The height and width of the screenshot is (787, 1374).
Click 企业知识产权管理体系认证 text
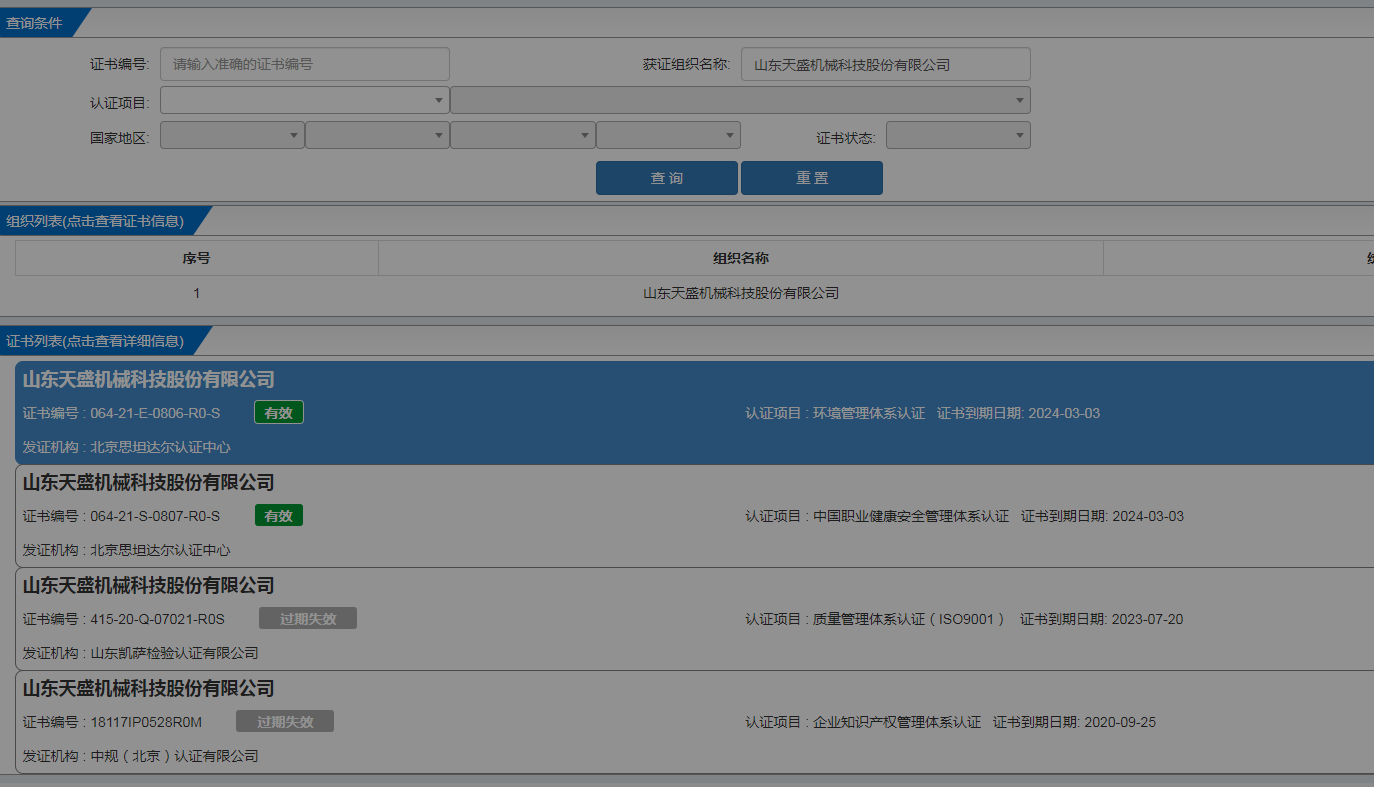click(897, 722)
